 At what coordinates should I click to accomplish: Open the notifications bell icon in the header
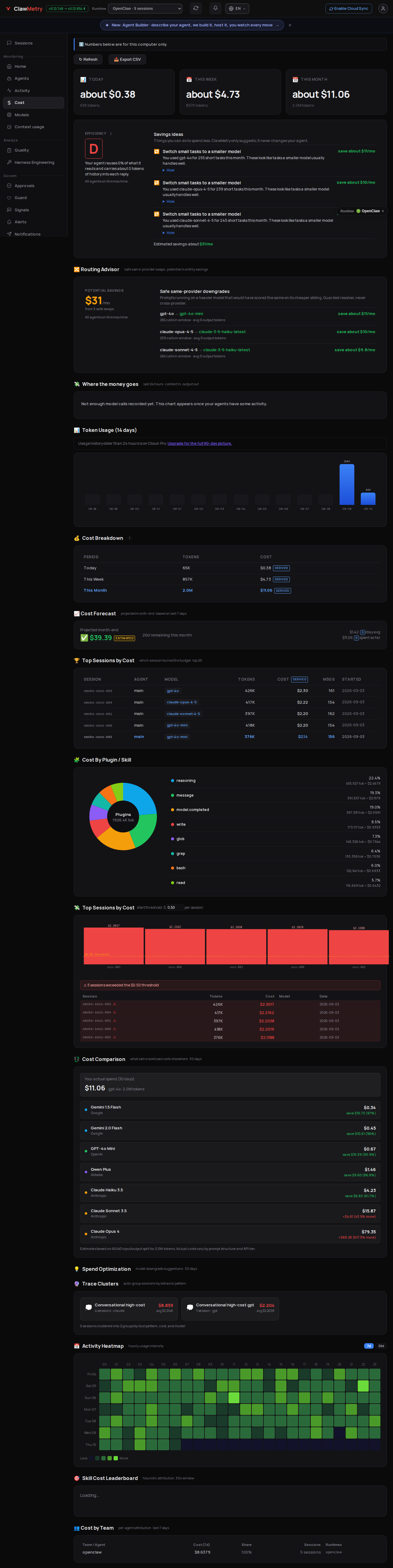click(215, 9)
